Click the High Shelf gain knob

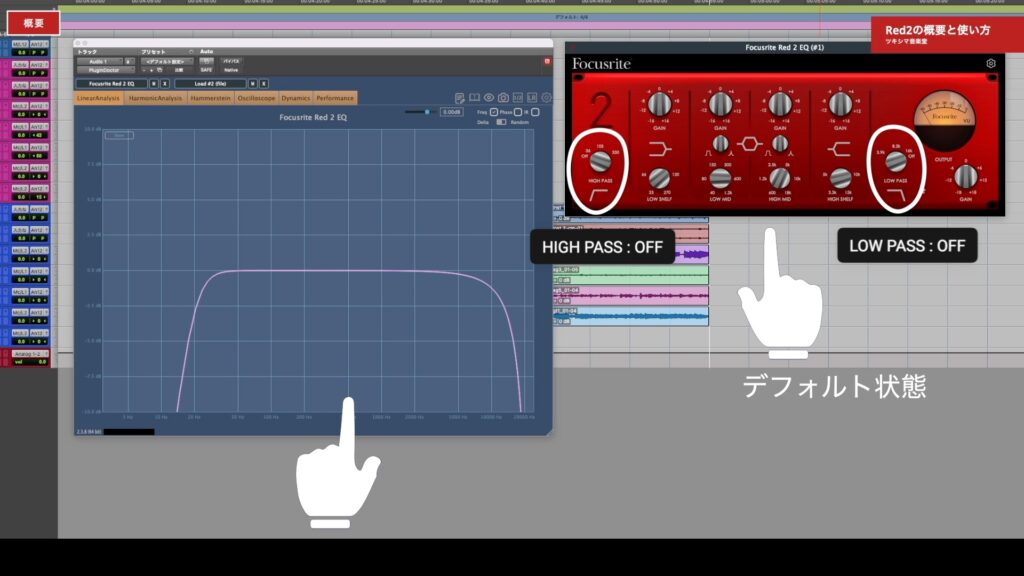click(x=840, y=104)
